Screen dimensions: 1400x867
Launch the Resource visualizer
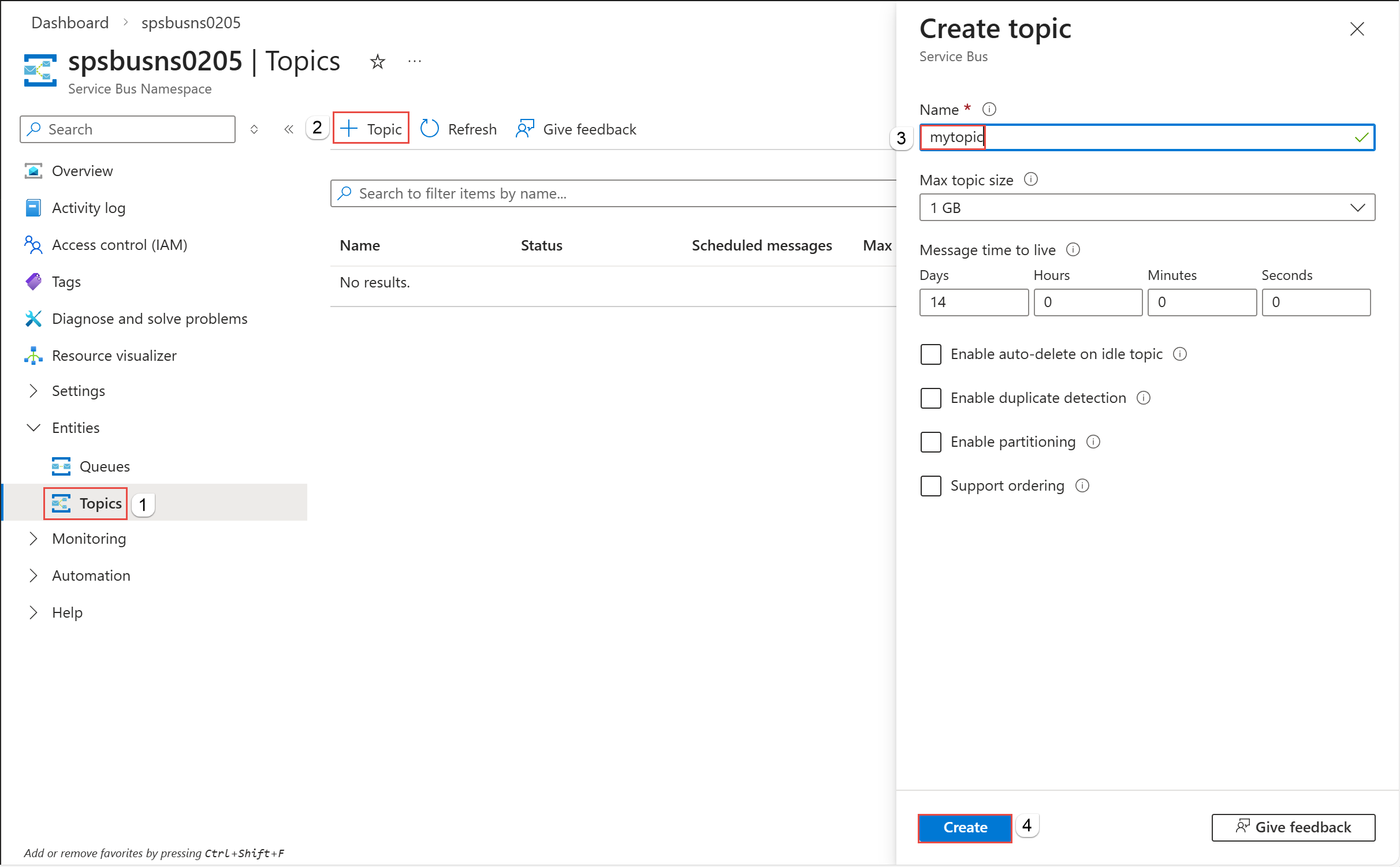pyautogui.click(x=114, y=355)
